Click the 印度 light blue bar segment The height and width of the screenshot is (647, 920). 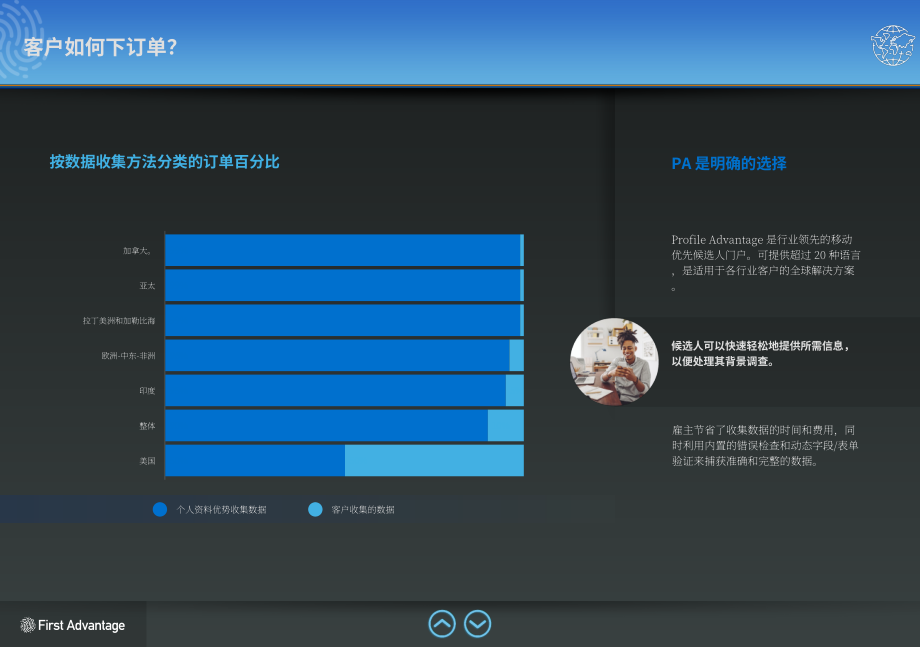[x=515, y=391]
